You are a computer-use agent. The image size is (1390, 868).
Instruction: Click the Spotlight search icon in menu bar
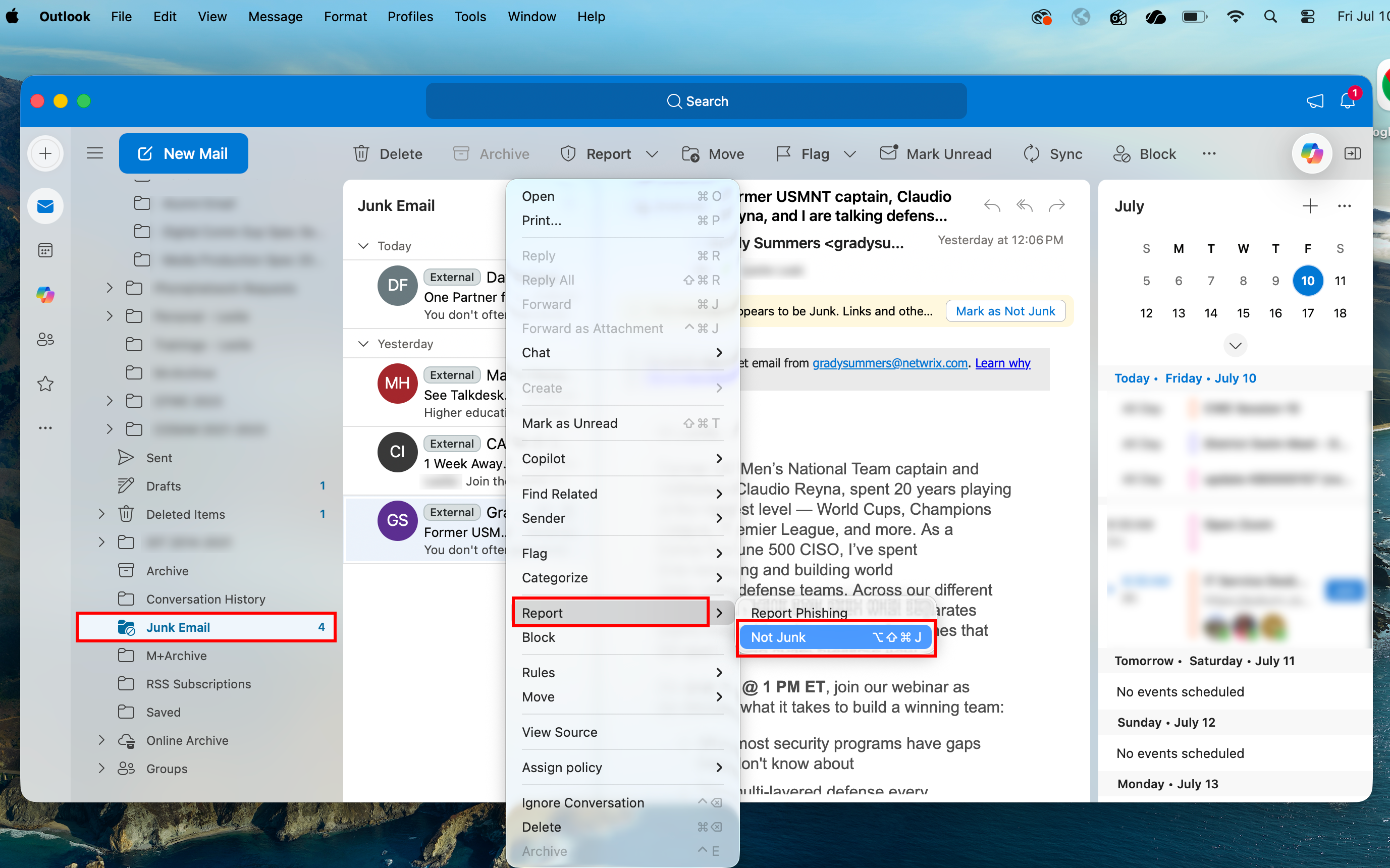[1269, 17]
